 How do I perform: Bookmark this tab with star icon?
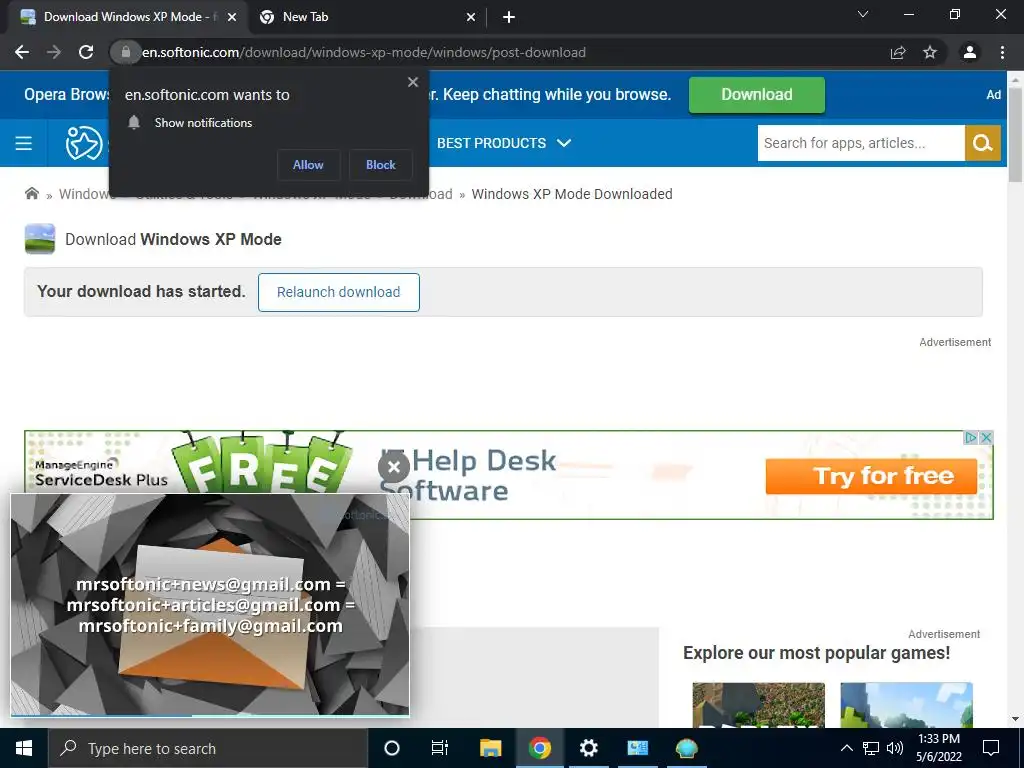click(930, 52)
